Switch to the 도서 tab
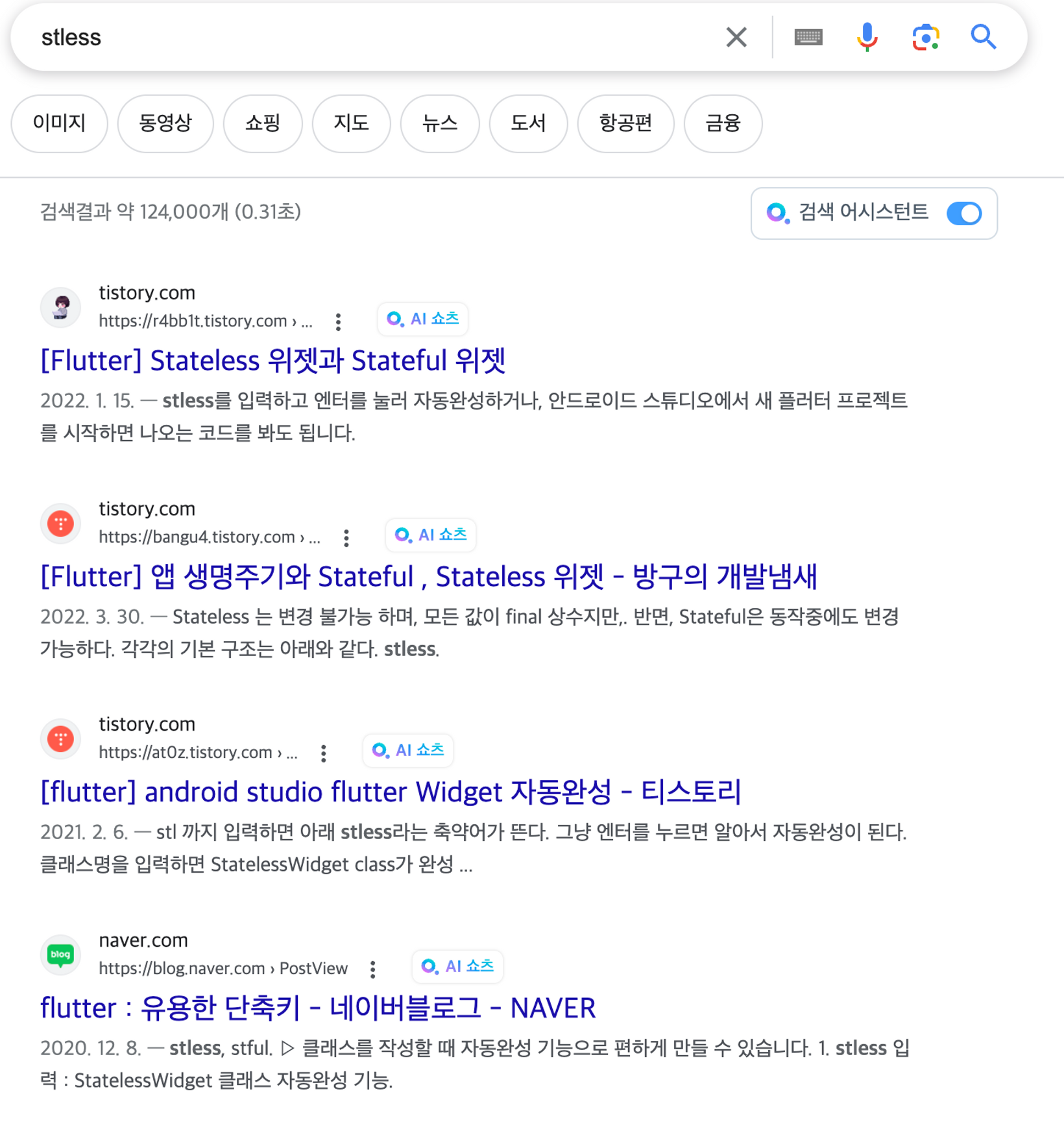Screen dimensions: 1064x1133 click(528, 123)
